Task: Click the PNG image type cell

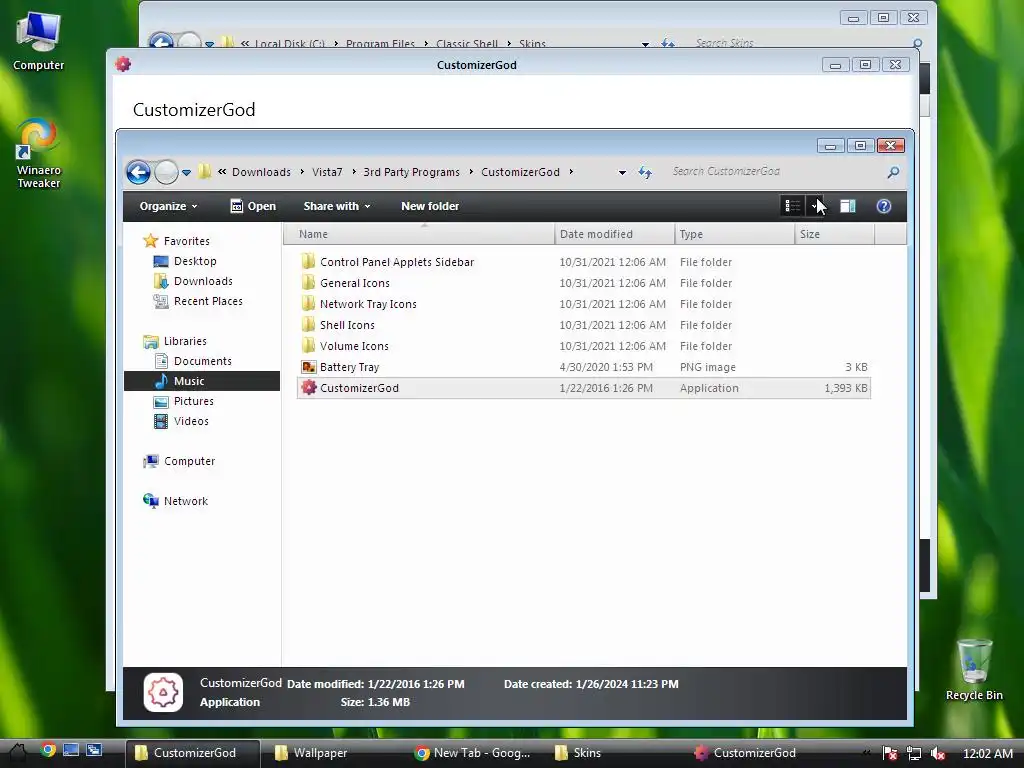Action: [x=707, y=367]
